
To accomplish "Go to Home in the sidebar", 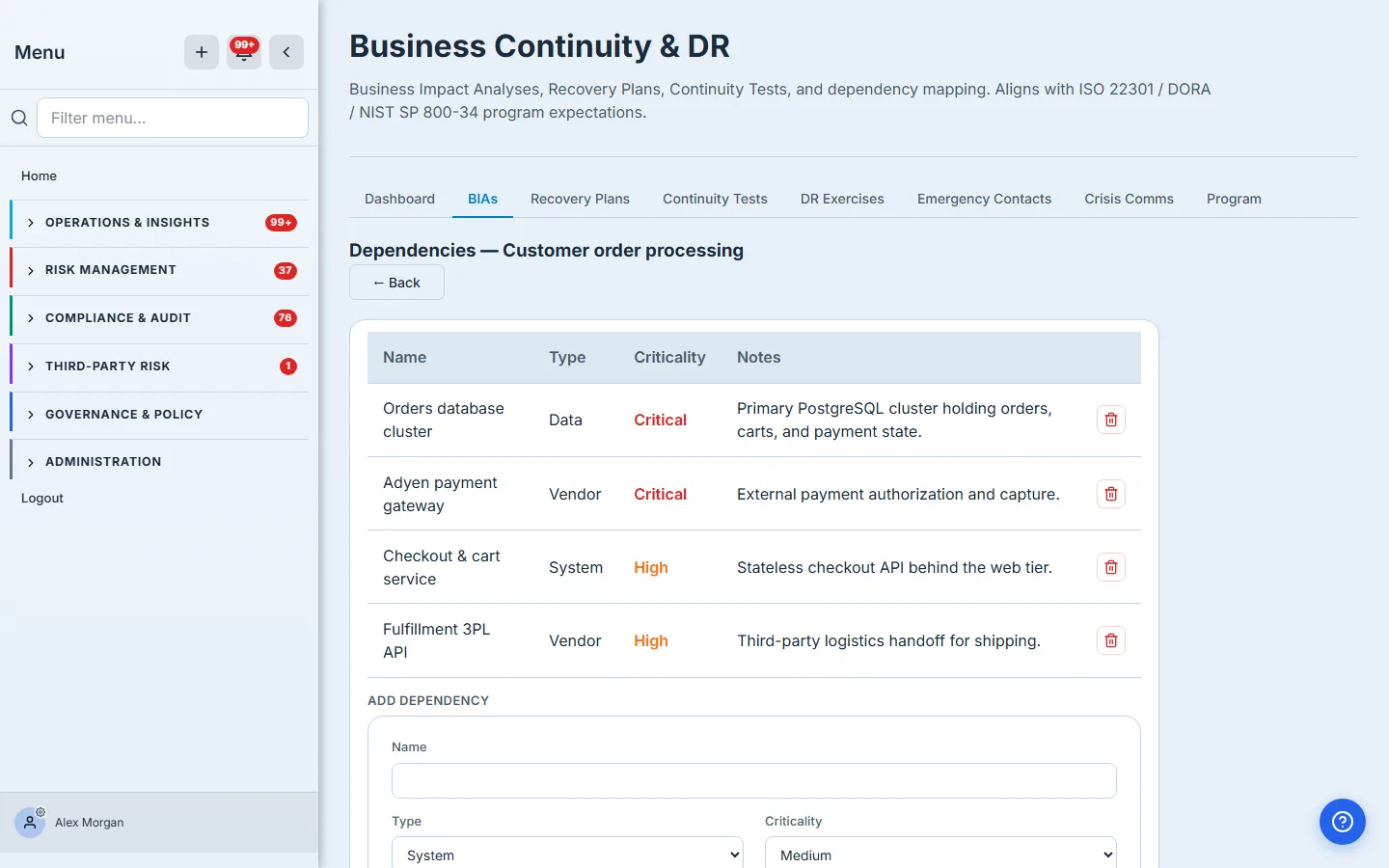I will [39, 176].
